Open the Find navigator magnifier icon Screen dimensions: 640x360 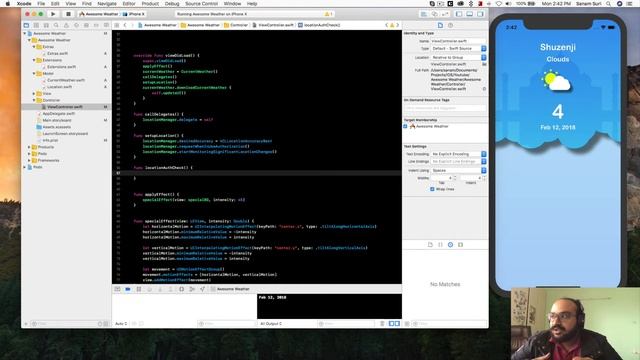tap(56, 25)
